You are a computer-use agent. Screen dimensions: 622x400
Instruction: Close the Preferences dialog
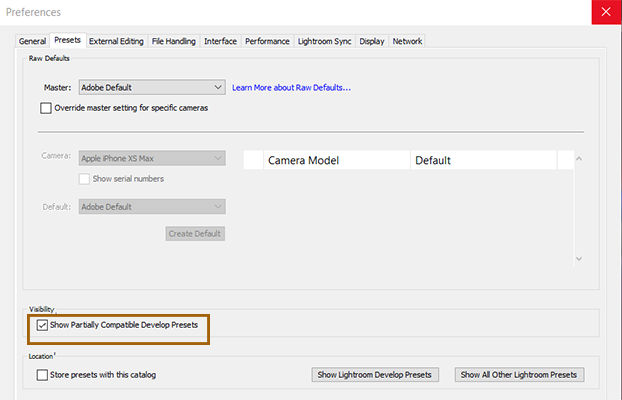point(606,12)
